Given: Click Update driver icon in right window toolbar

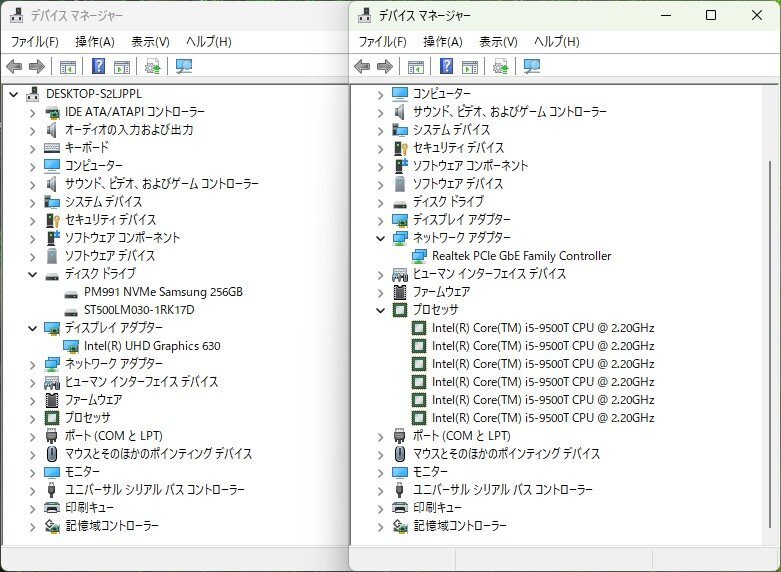Looking at the screenshot, I should click(x=501, y=66).
